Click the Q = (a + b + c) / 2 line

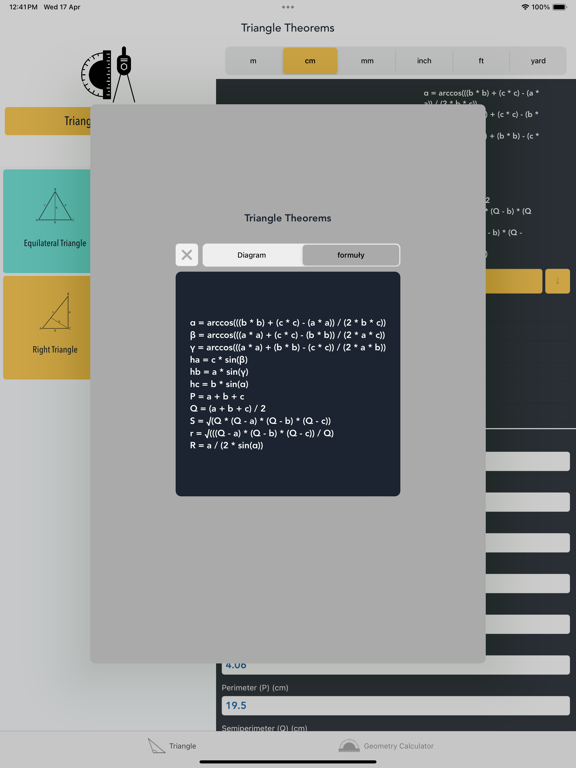point(228,408)
